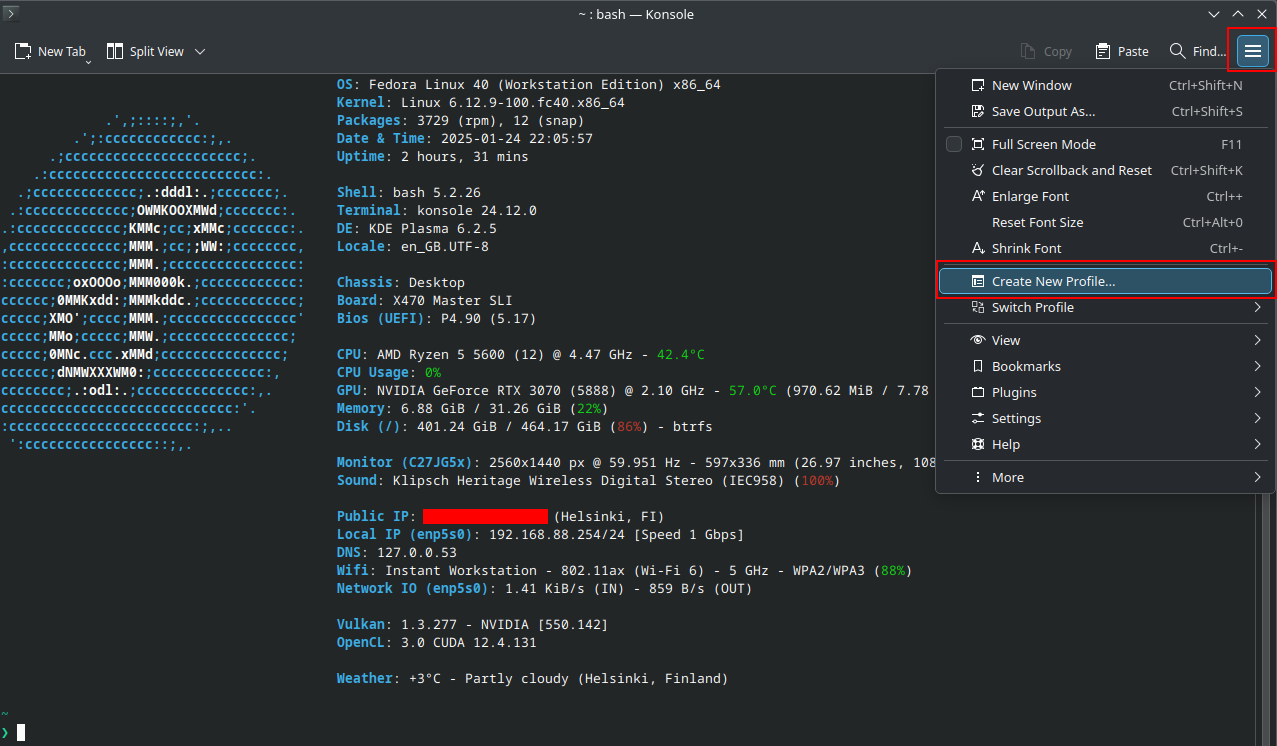Viewport: 1277px width, 746px height.
Task: Click the Shrink Font icon
Action: coord(978,248)
